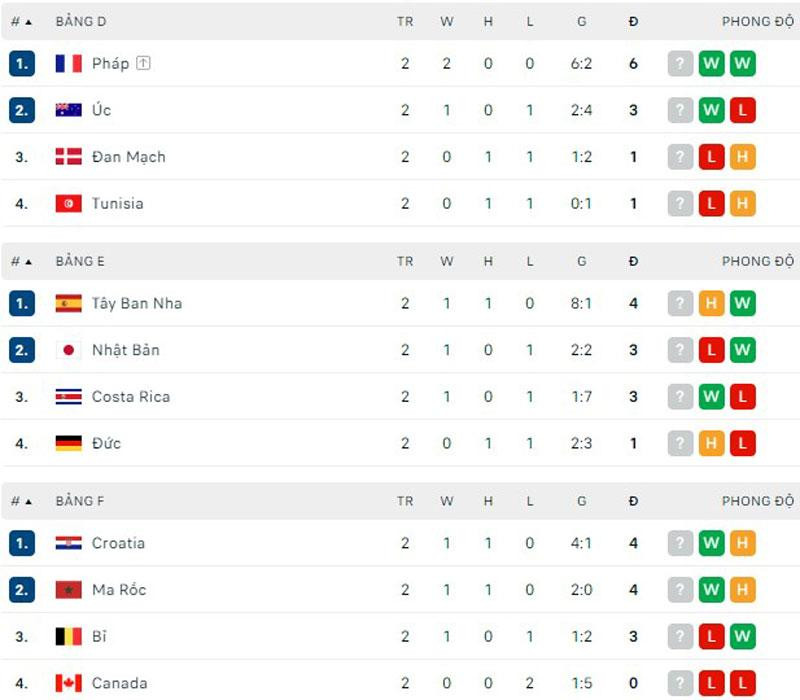Click the Australia flag icon
Screen dimensions: 800x700
coord(68,110)
